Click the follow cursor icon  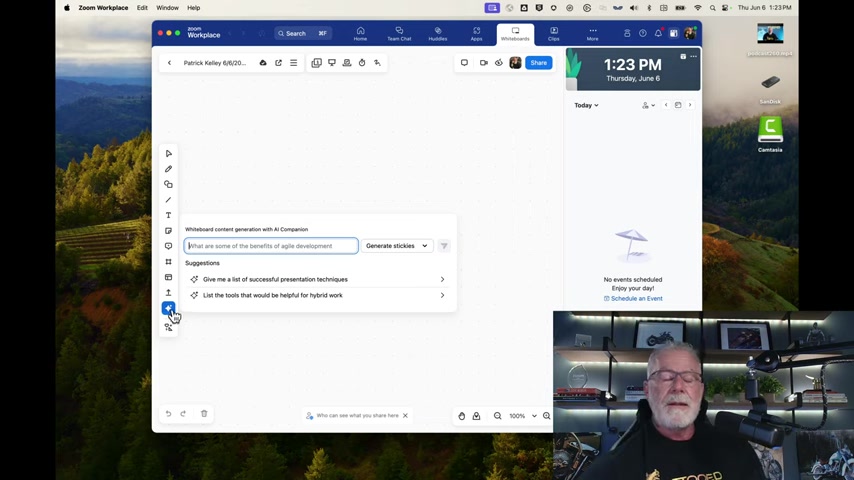click(x=377, y=63)
